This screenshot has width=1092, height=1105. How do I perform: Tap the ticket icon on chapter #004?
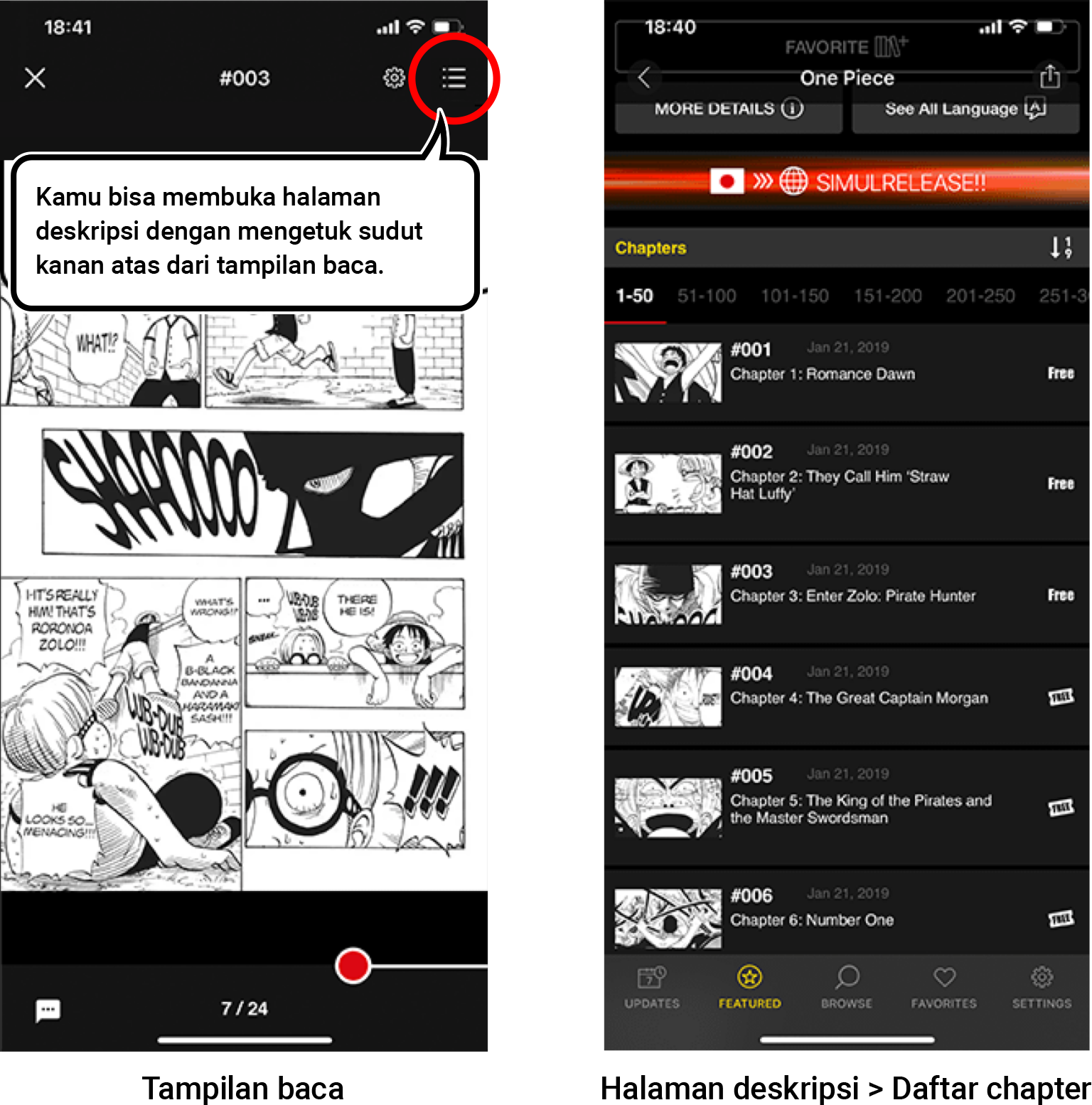(1061, 697)
